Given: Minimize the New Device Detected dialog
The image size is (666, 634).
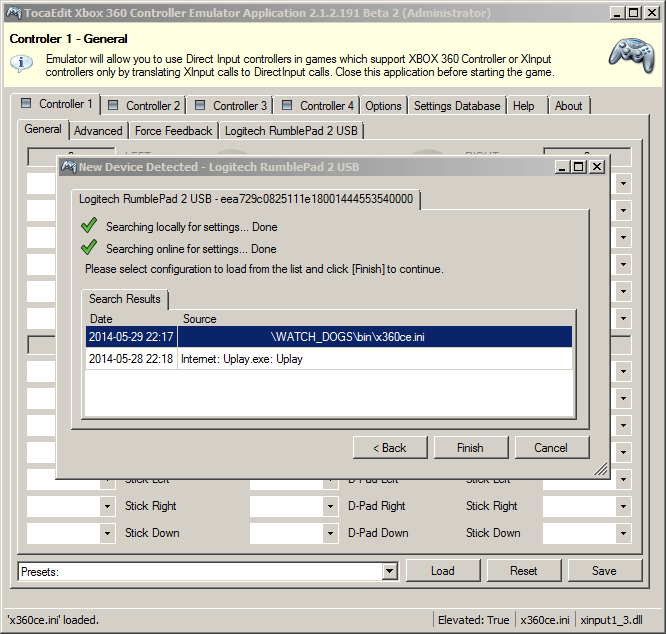Looking at the screenshot, I should 562,167.
